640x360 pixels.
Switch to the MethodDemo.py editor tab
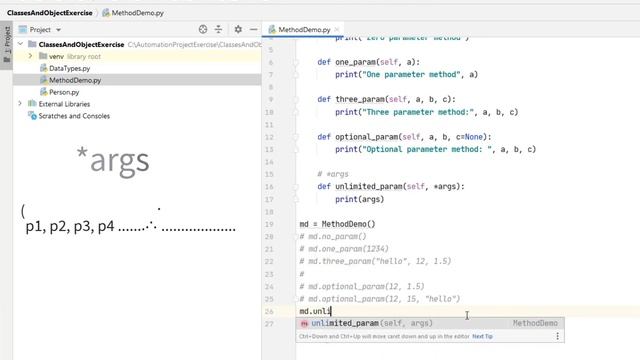(x=304, y=29)
